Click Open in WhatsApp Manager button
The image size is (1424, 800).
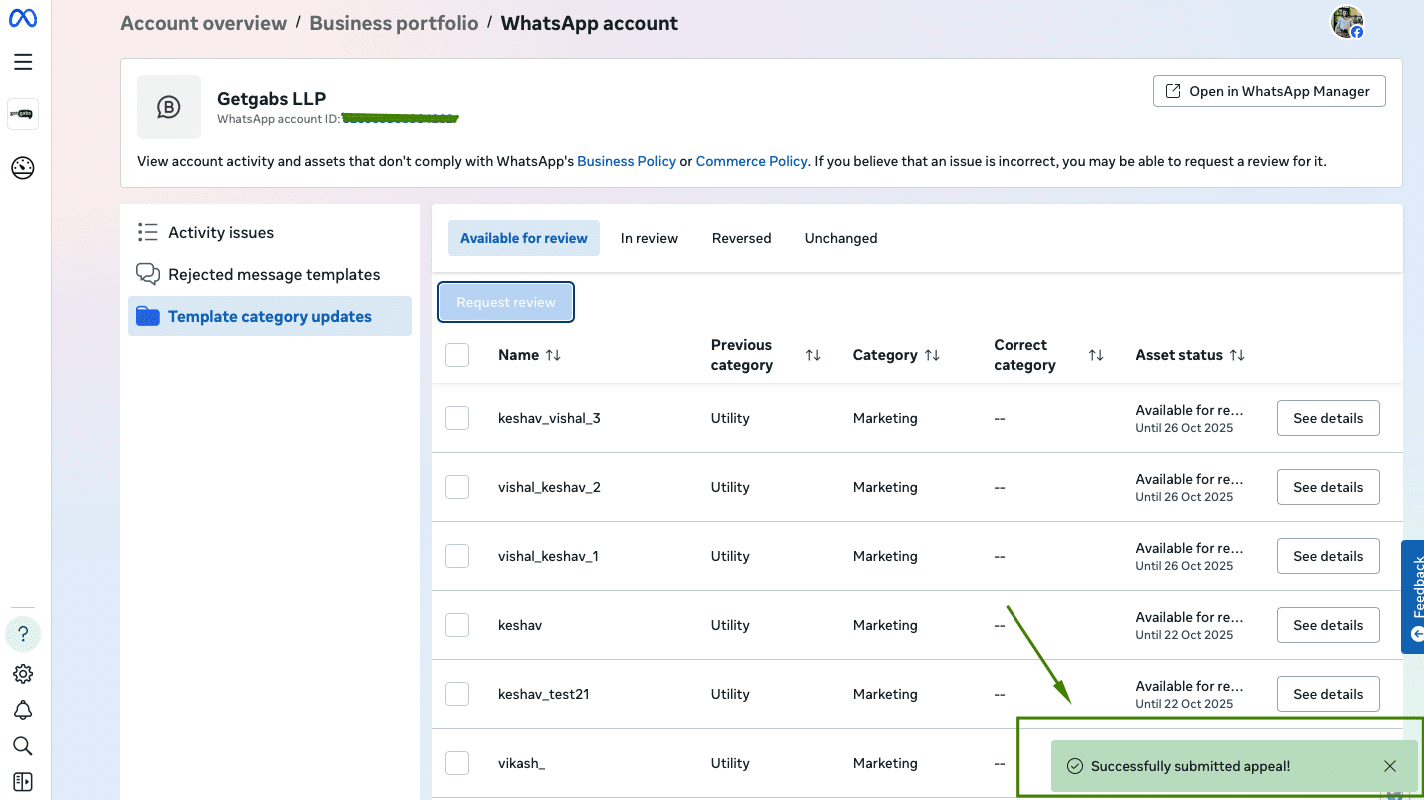tap(1269, 91)
